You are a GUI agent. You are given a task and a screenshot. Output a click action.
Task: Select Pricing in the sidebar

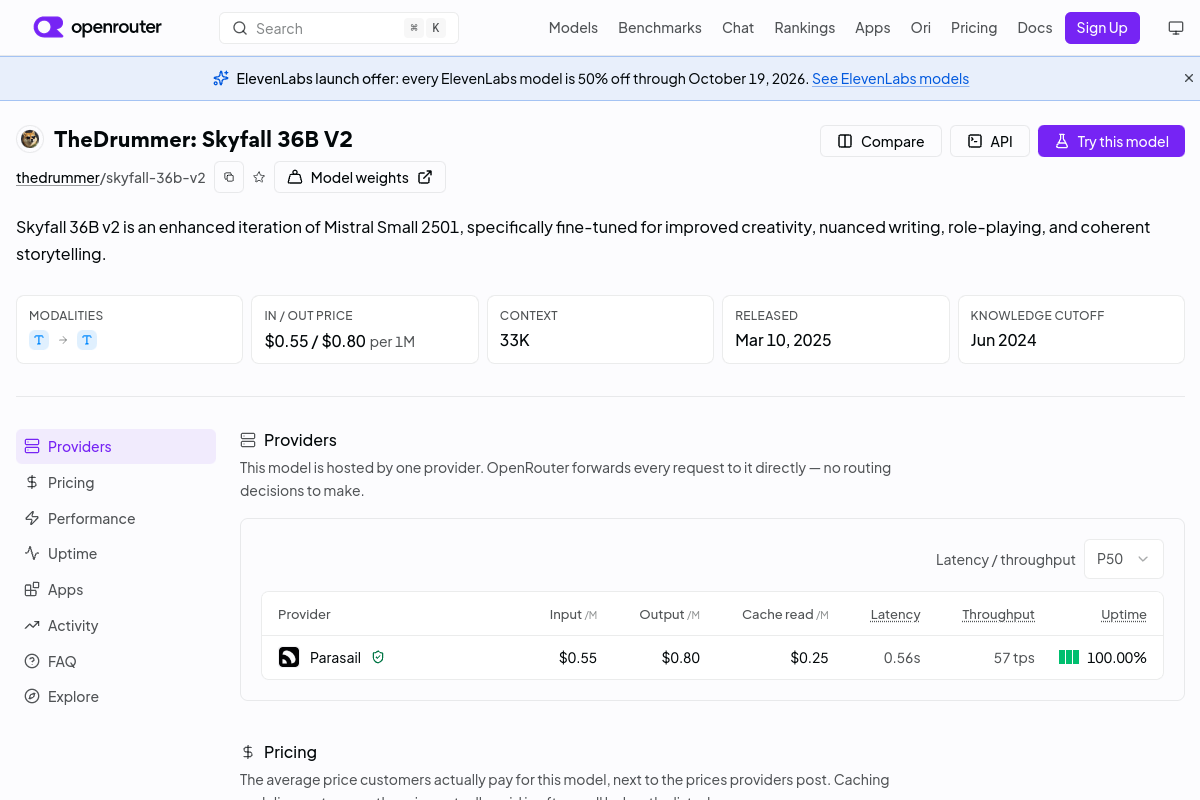click(116, 483)
